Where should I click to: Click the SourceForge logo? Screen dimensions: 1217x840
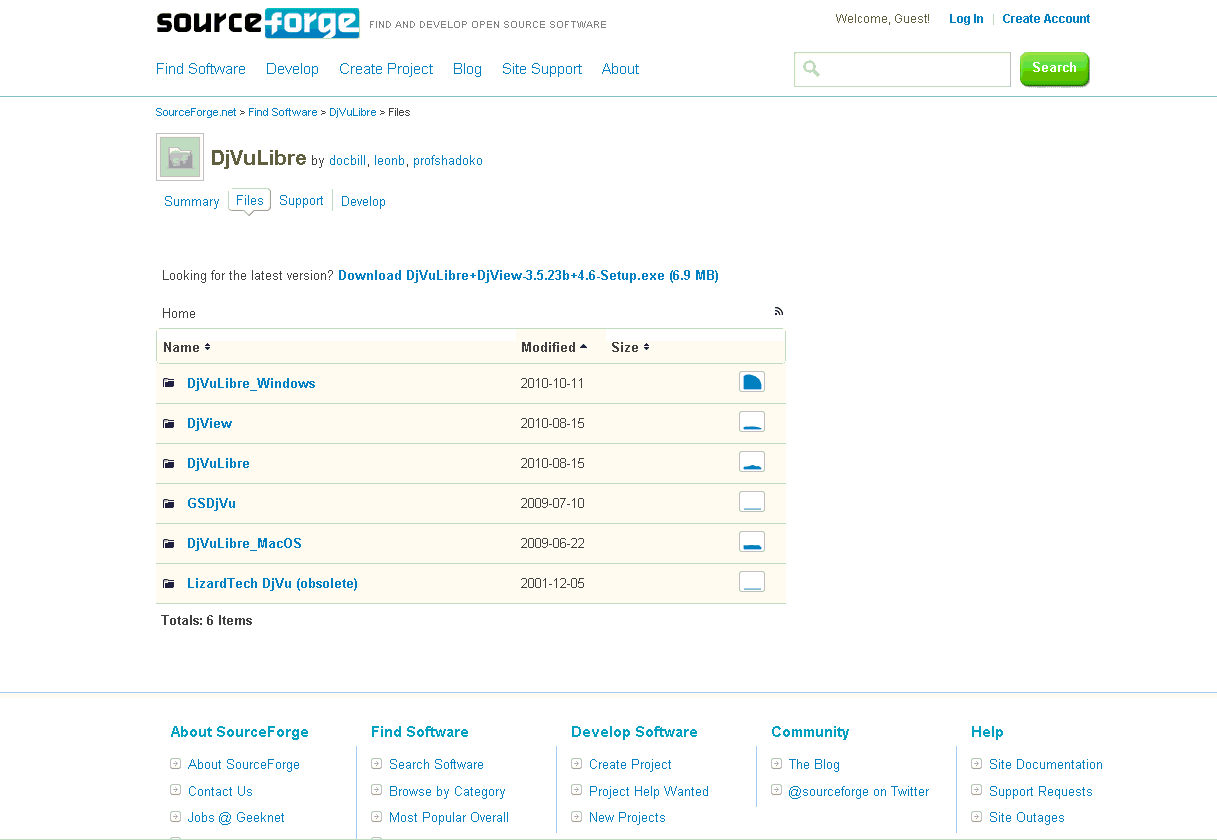258,23
